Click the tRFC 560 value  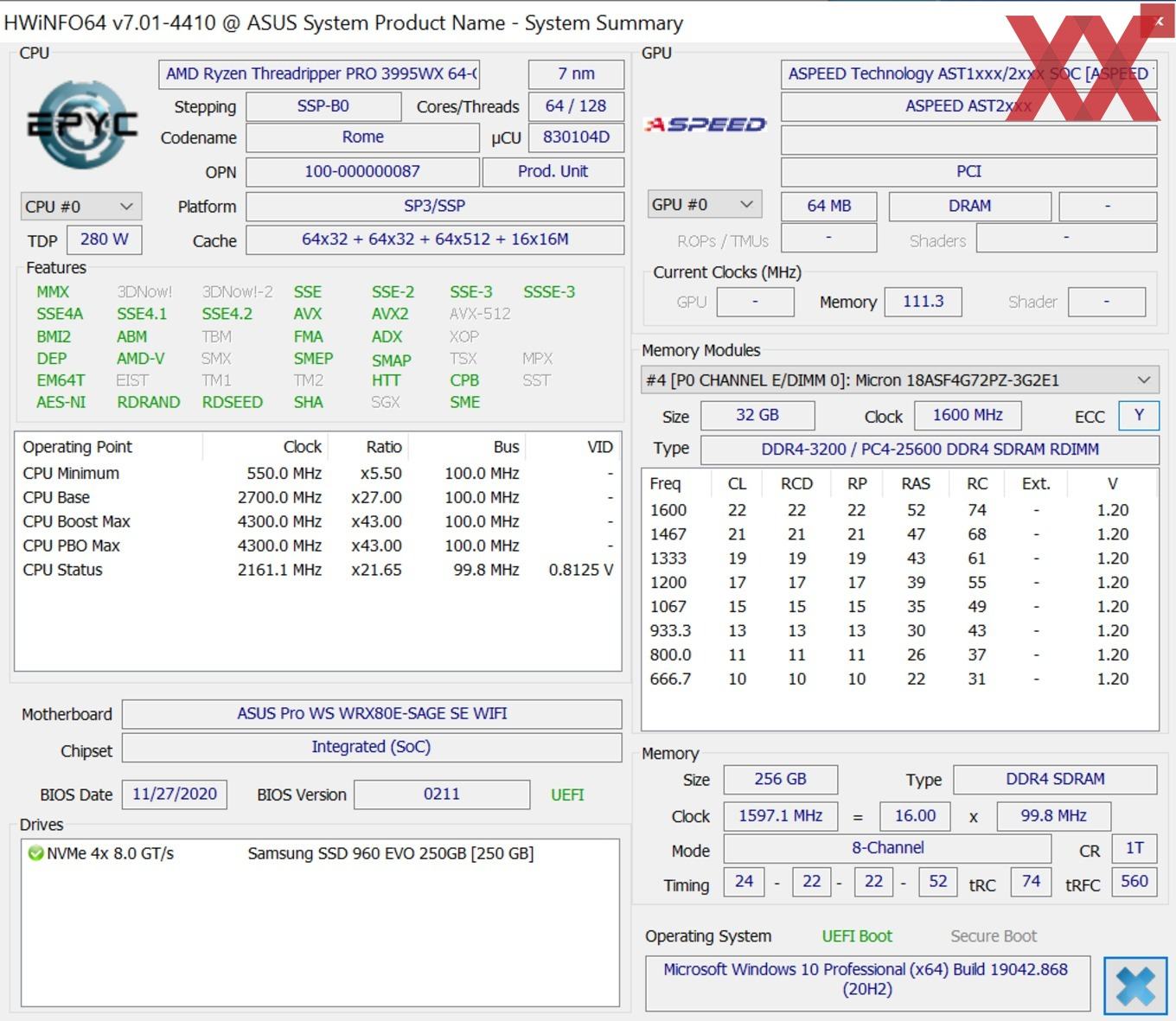click(x=1134, y=881)
